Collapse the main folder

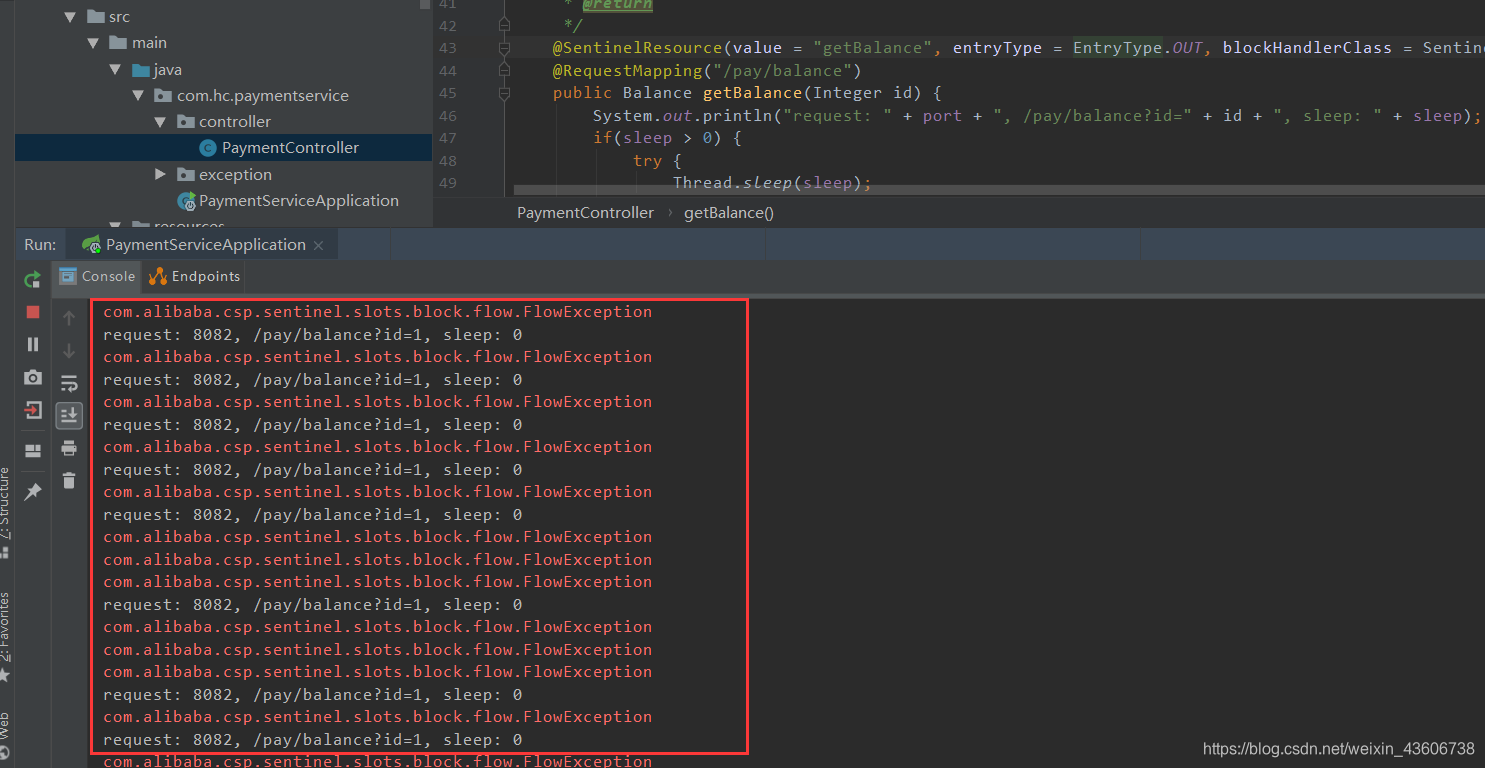click(x=93, y=43)
